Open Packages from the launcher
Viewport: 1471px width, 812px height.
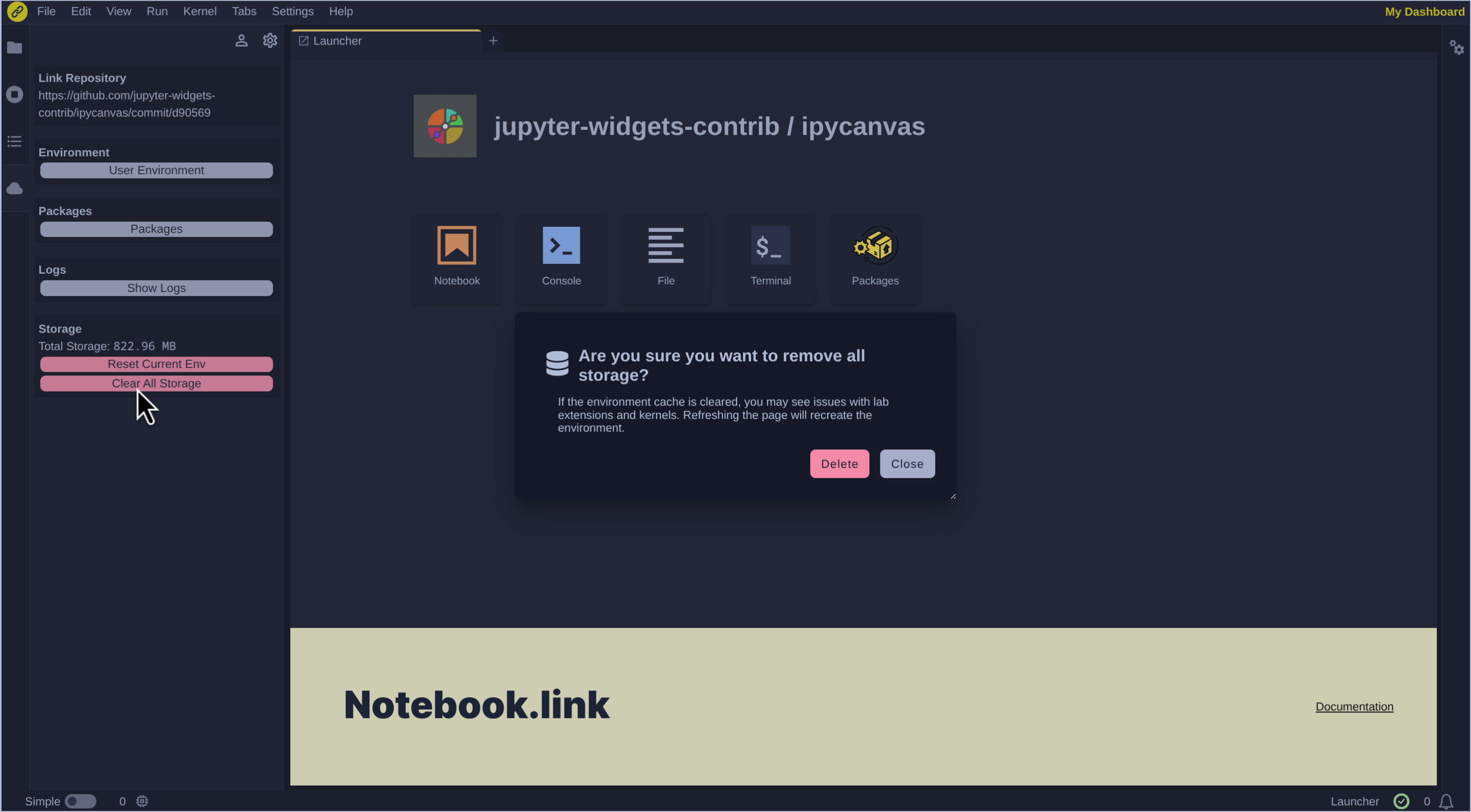874,258
